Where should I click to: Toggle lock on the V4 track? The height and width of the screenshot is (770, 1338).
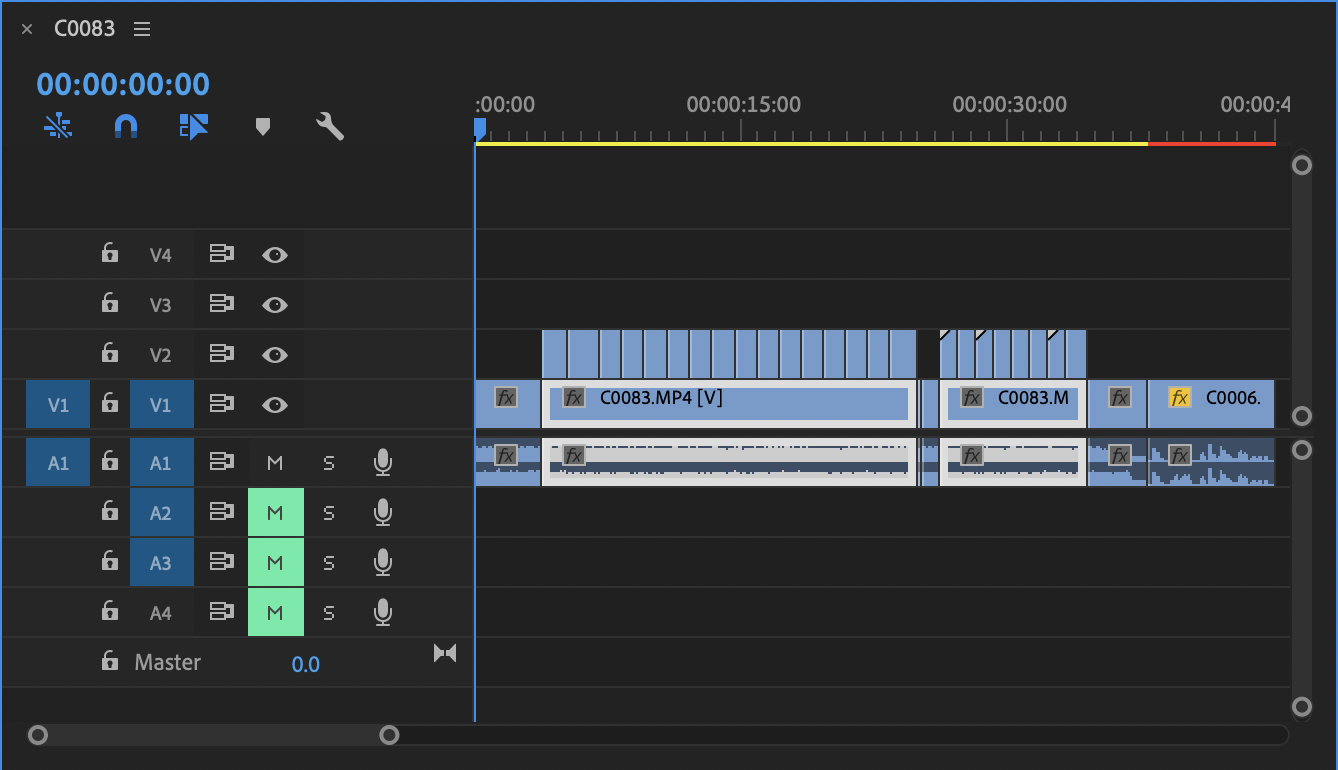[110, 254]
